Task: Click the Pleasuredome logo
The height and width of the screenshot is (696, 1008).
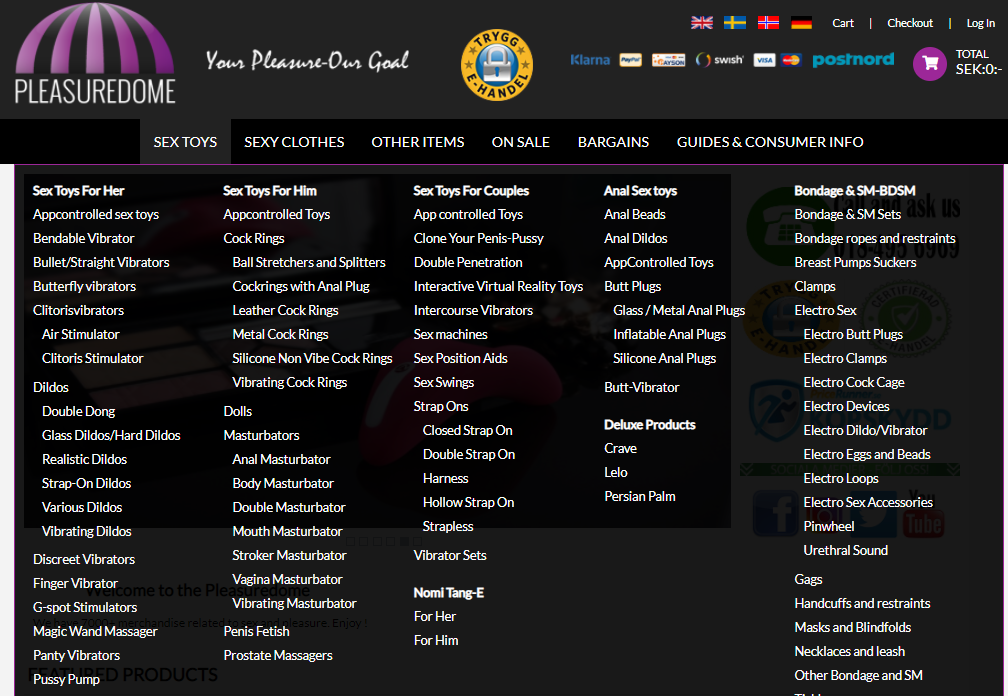Action: 95,55
